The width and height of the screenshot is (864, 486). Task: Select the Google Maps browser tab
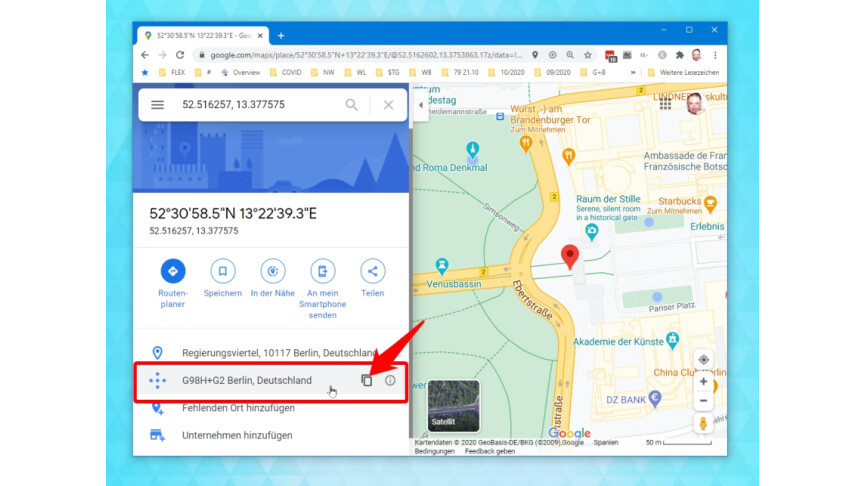[203, 36]
